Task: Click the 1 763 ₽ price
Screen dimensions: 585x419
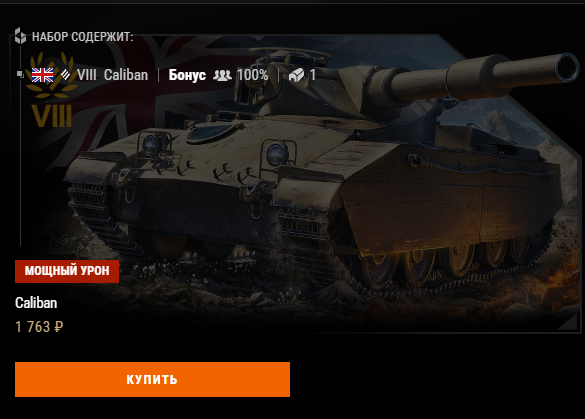Action: pos(39,327)
